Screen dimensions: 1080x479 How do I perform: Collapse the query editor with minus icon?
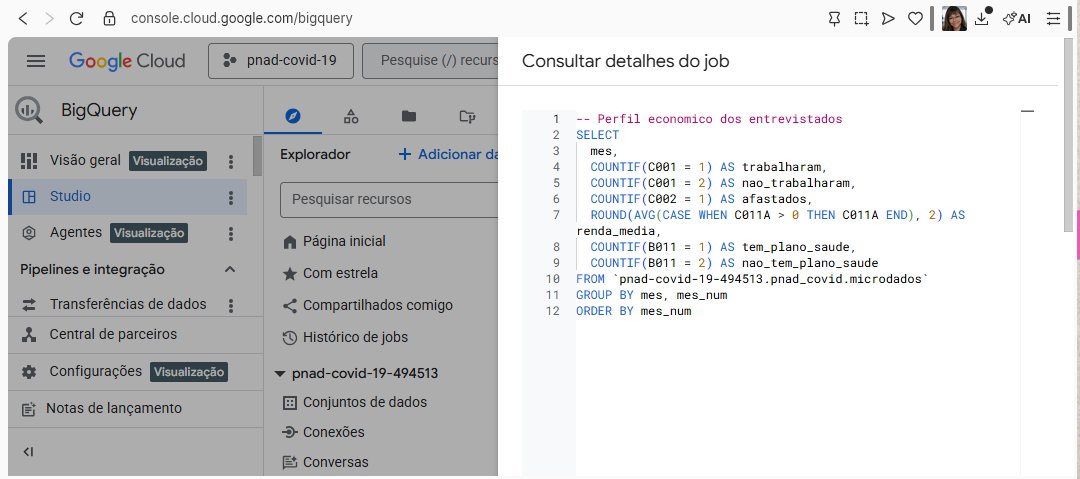(1027, 111)
